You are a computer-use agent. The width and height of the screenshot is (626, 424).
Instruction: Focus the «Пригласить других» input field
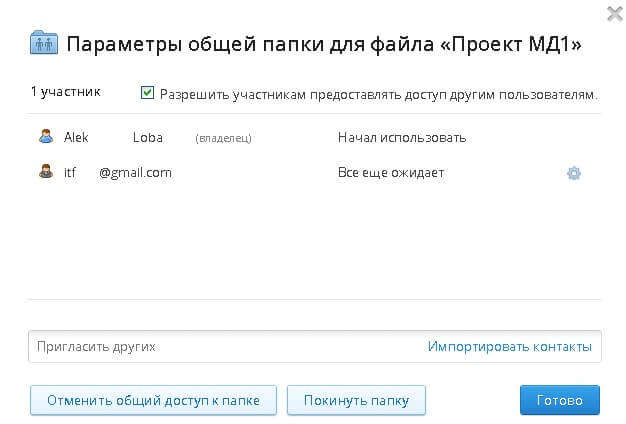pyautogui.click(x=220, y=347)
